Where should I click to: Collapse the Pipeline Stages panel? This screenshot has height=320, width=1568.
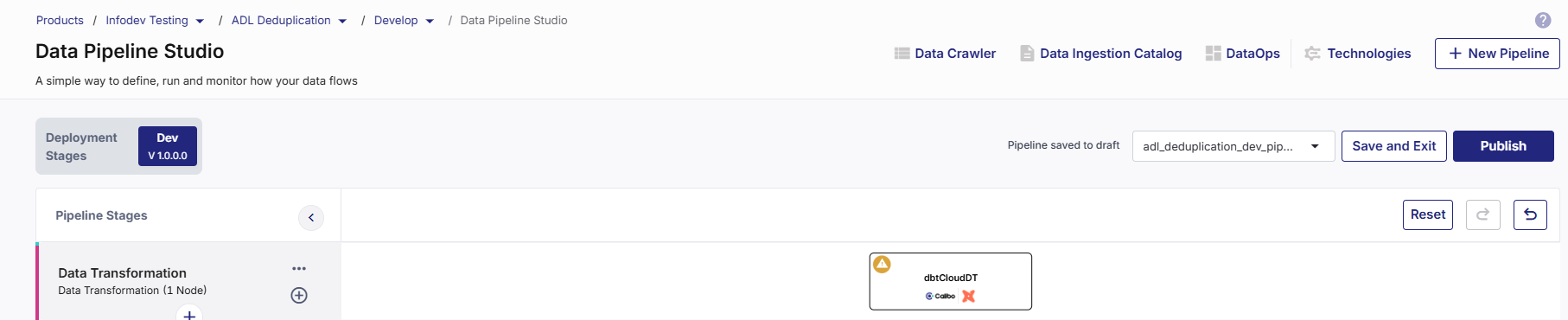tap(311, 217)
